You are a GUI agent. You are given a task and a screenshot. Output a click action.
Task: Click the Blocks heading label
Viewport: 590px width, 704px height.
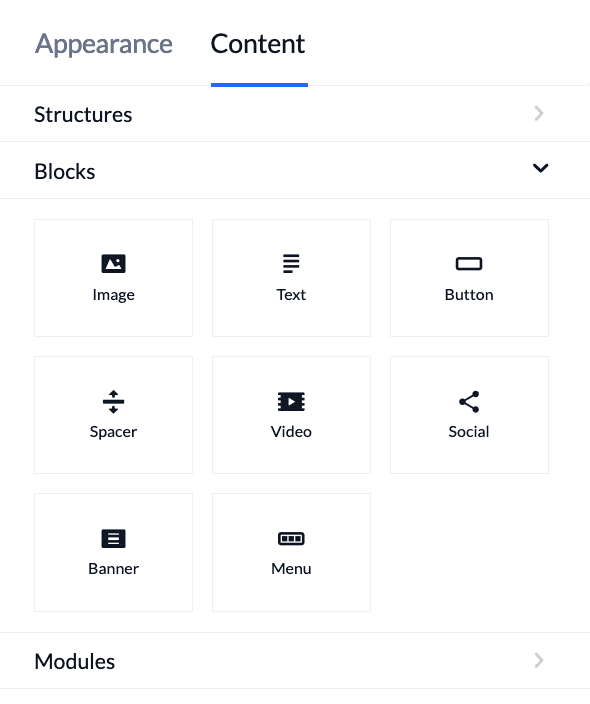click(x=65, y=172)
